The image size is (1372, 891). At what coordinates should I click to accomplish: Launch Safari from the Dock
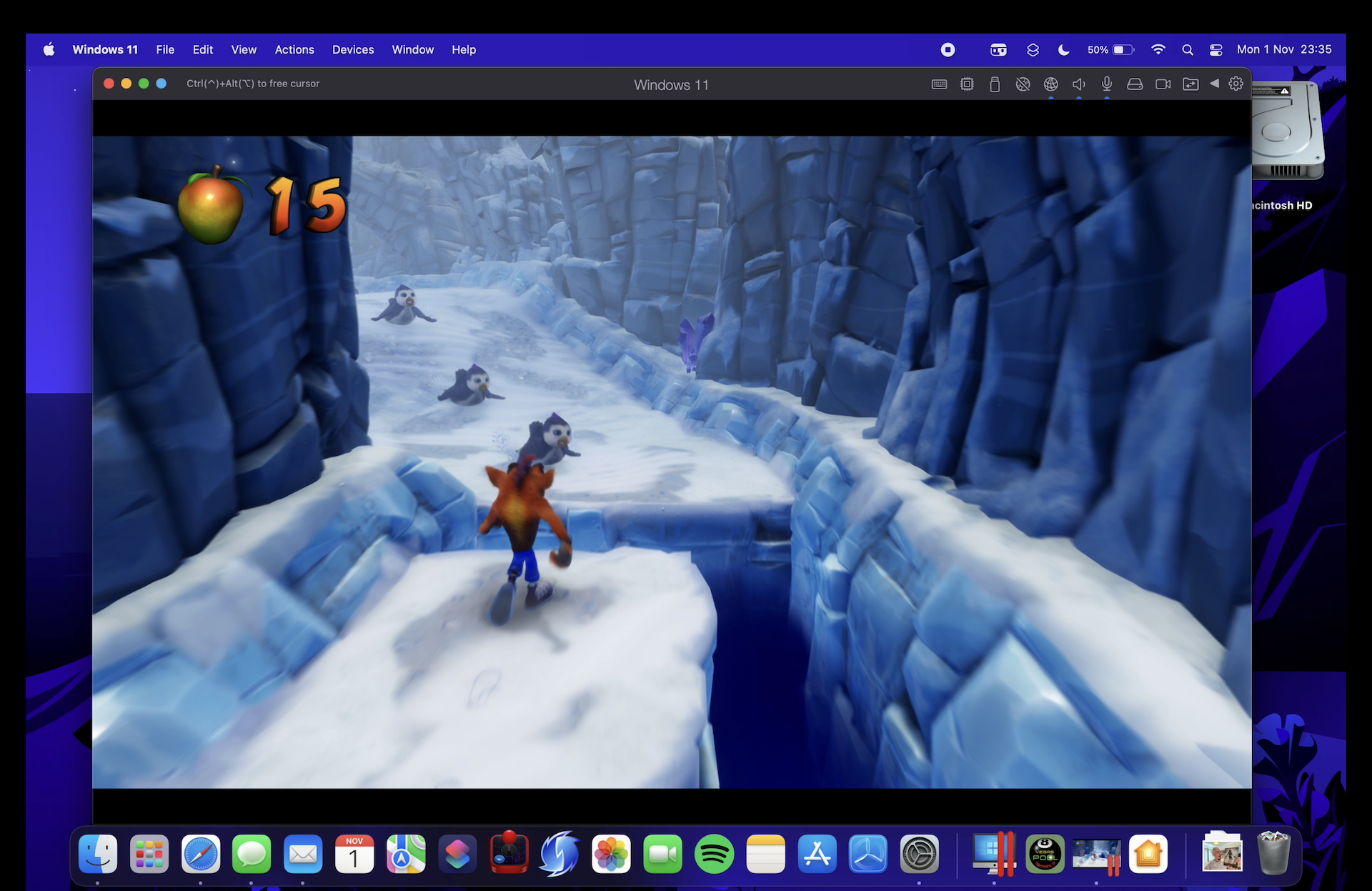[201, 853]
